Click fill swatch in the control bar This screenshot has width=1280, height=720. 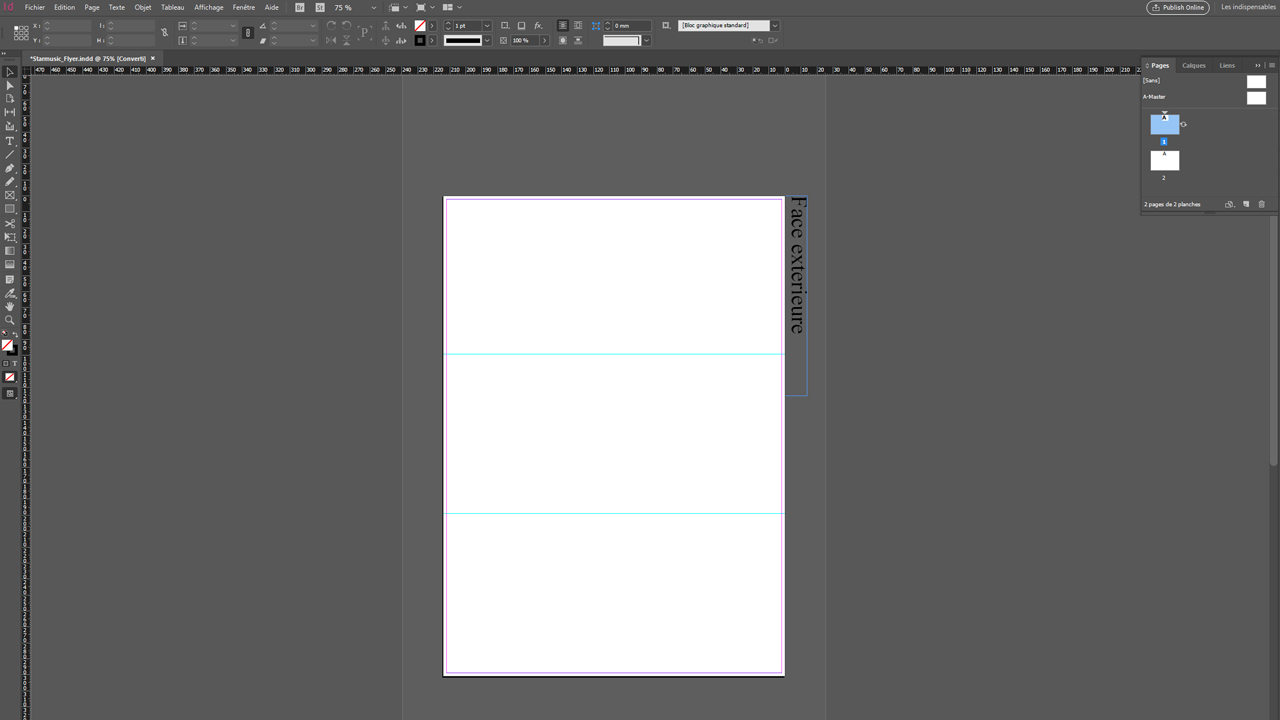point(420,25)
